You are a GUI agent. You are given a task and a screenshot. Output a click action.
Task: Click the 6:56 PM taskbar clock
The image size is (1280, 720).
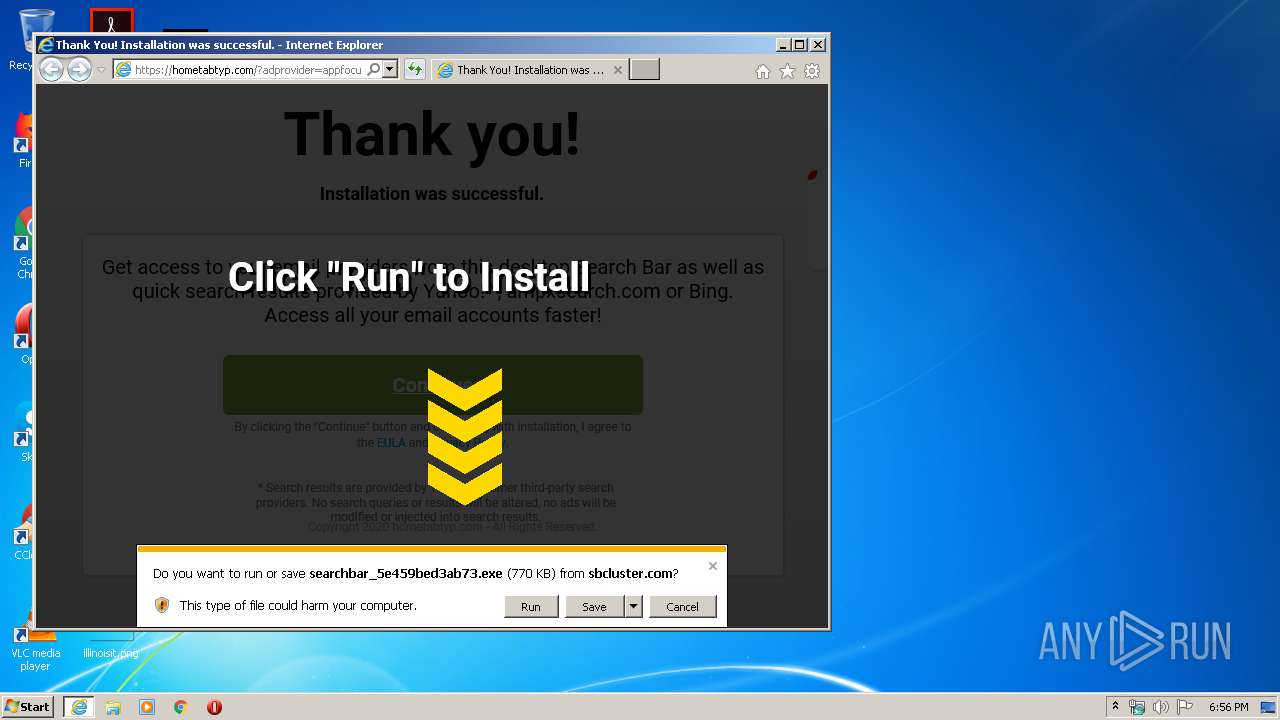[x=1228, y=707]
